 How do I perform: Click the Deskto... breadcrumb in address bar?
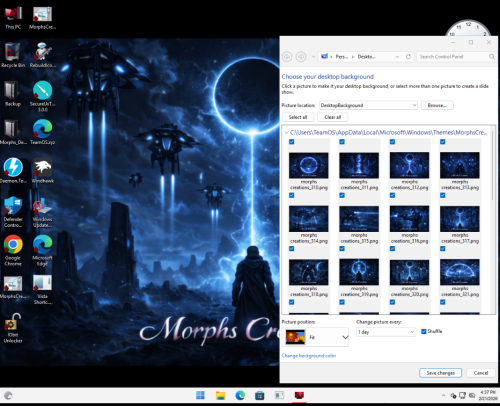pos(367,57)
